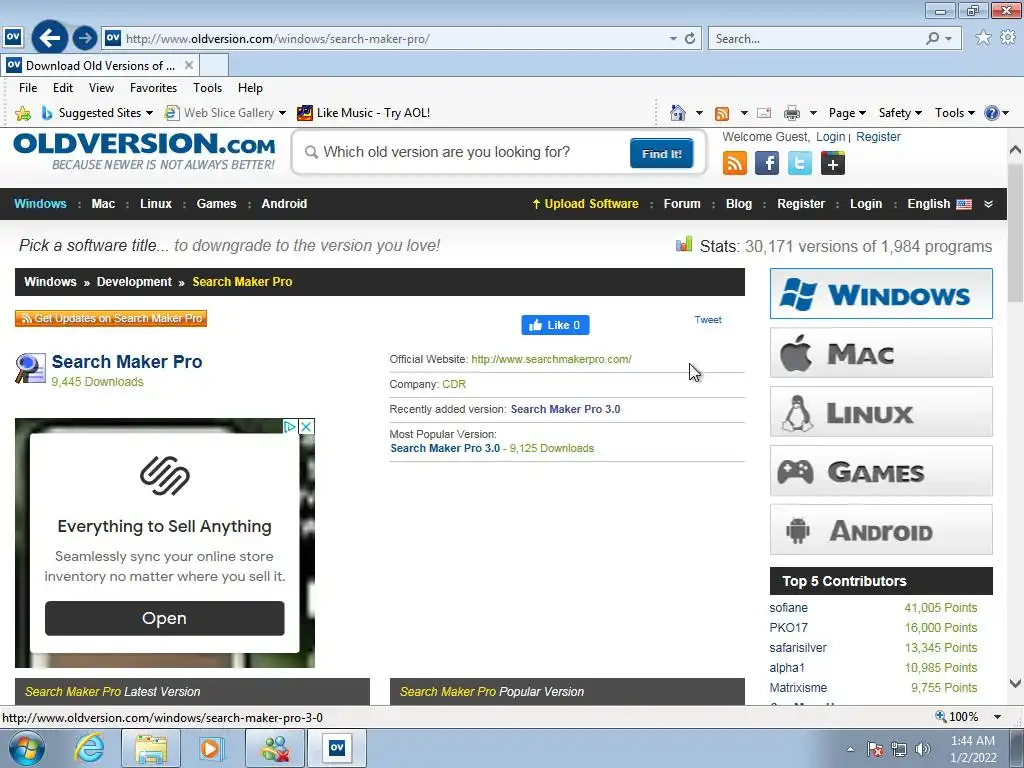Click the Help question mark icon
The height and width of the screenshot is (768, 1024).
pyautogui.click(x=991, y=113)
